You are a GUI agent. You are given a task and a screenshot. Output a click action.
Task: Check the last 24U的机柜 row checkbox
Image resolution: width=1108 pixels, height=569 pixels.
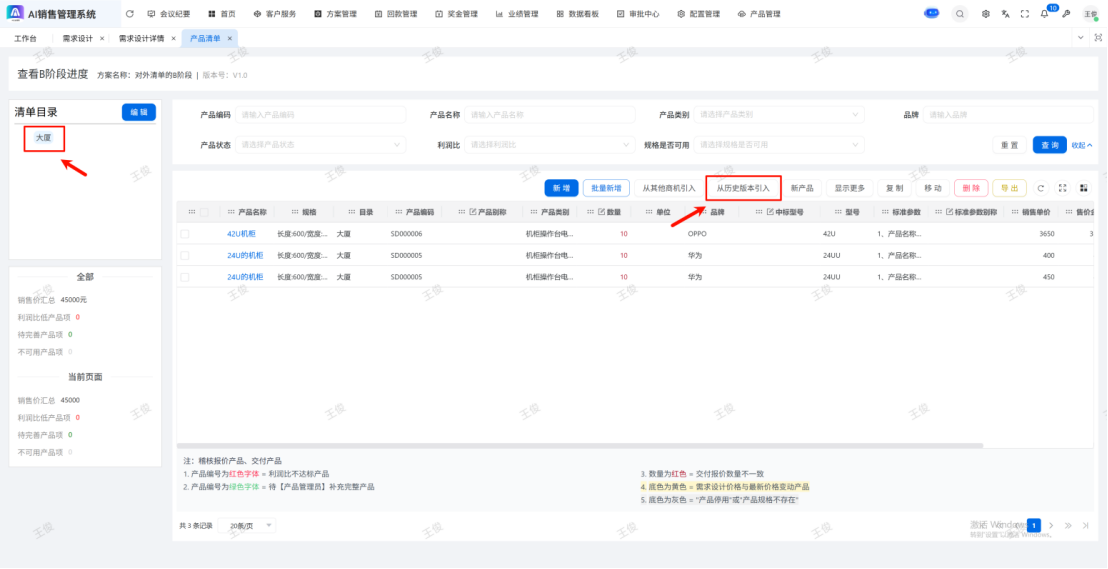pos(184,277)
